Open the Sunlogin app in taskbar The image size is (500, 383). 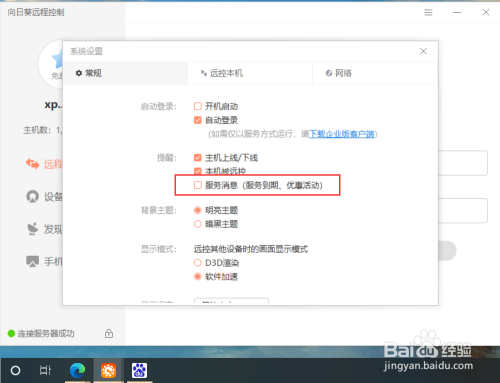(x=108, y=370)
